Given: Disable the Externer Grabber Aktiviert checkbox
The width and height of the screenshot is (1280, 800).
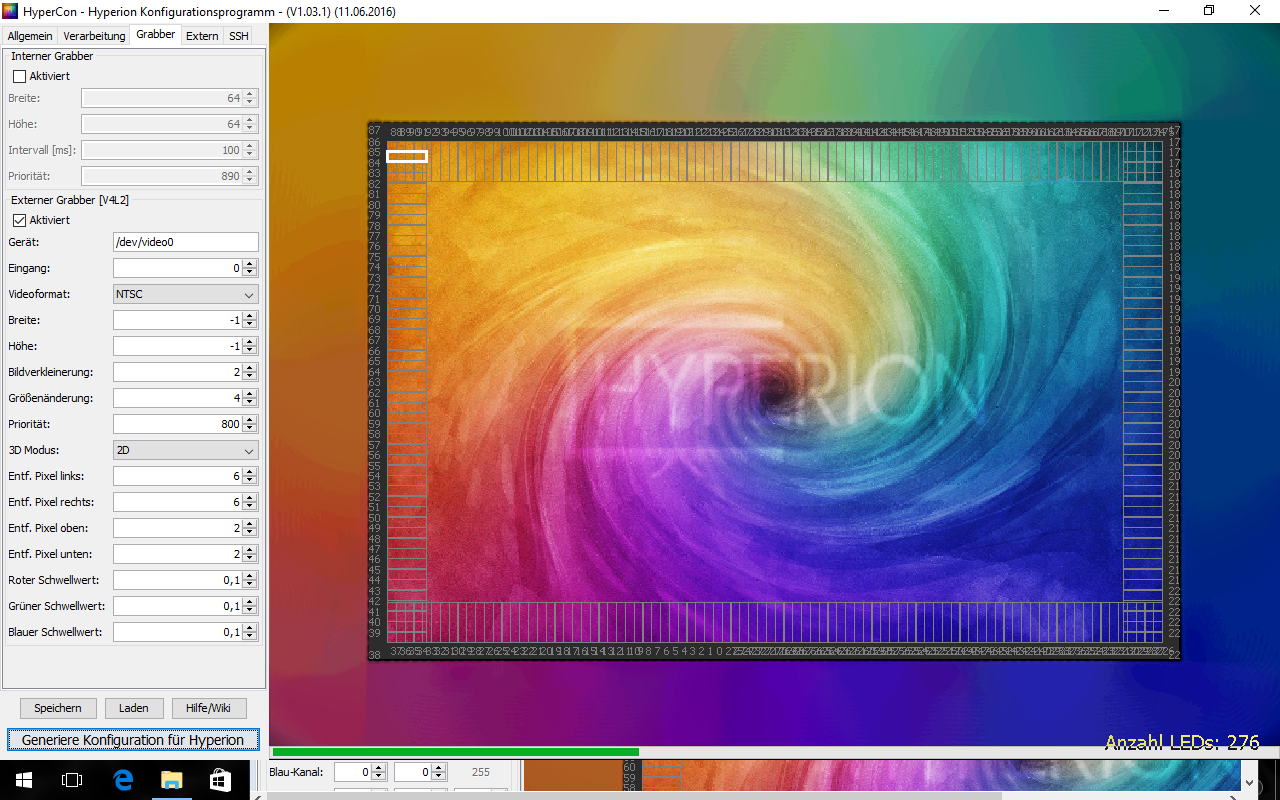Looking at the screenshot, I should [x=19, y=220].
